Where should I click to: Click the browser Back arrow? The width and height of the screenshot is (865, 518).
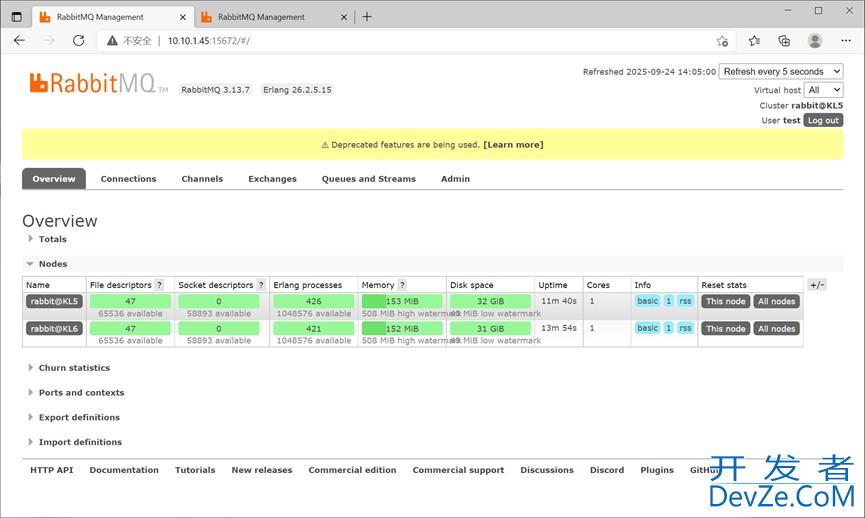20,41
